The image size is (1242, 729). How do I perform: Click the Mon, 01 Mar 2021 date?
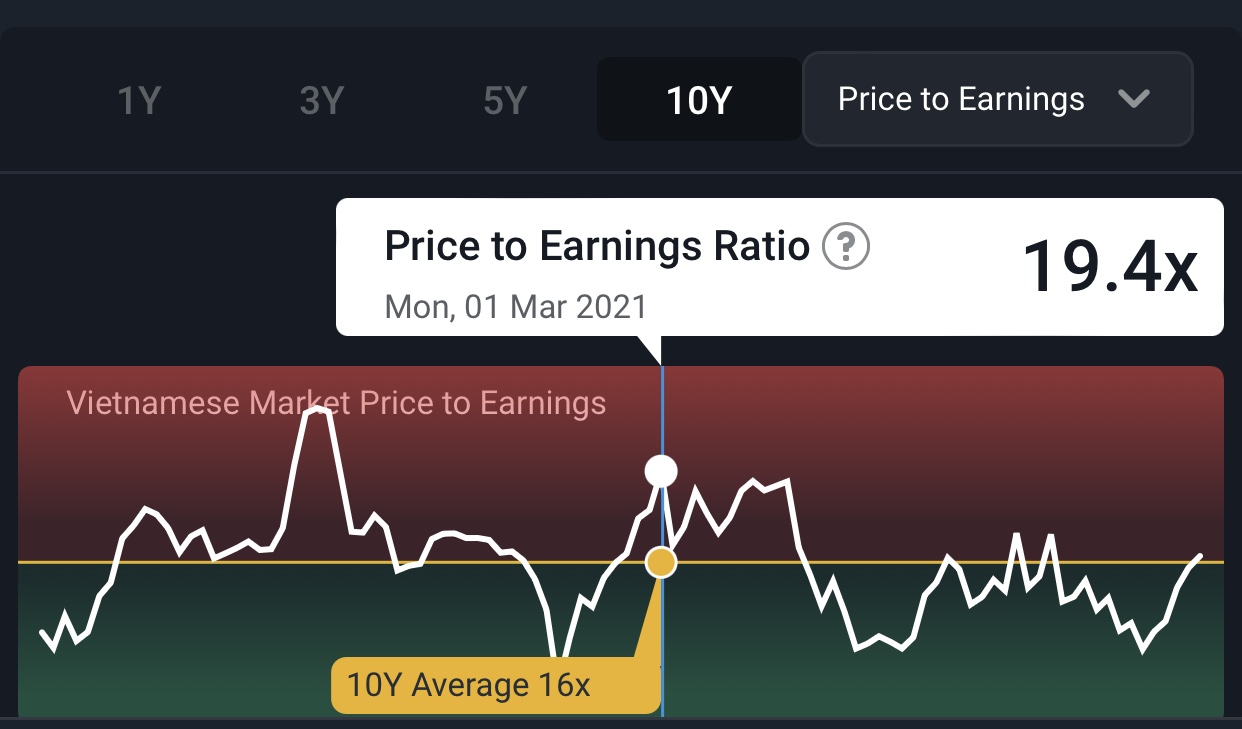tap(516, 306)
